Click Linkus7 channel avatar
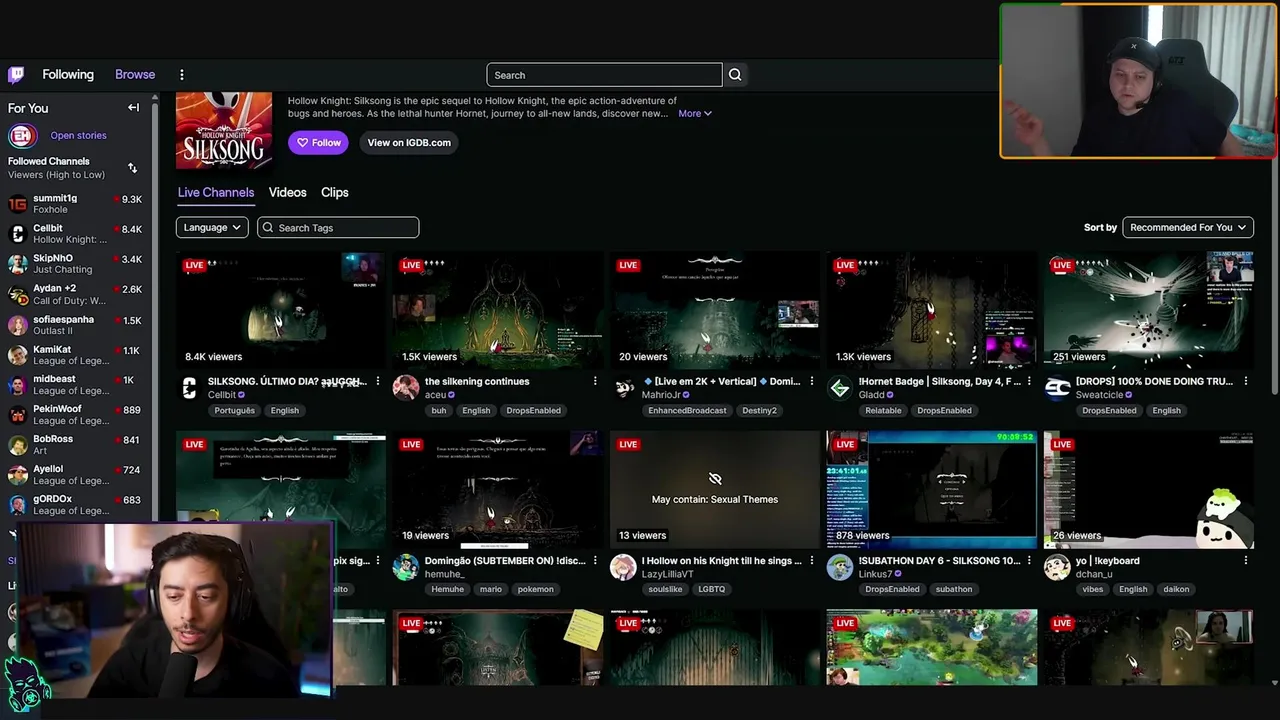The width and height of the screenshot is (1280, 720). (x=840, y=567)
